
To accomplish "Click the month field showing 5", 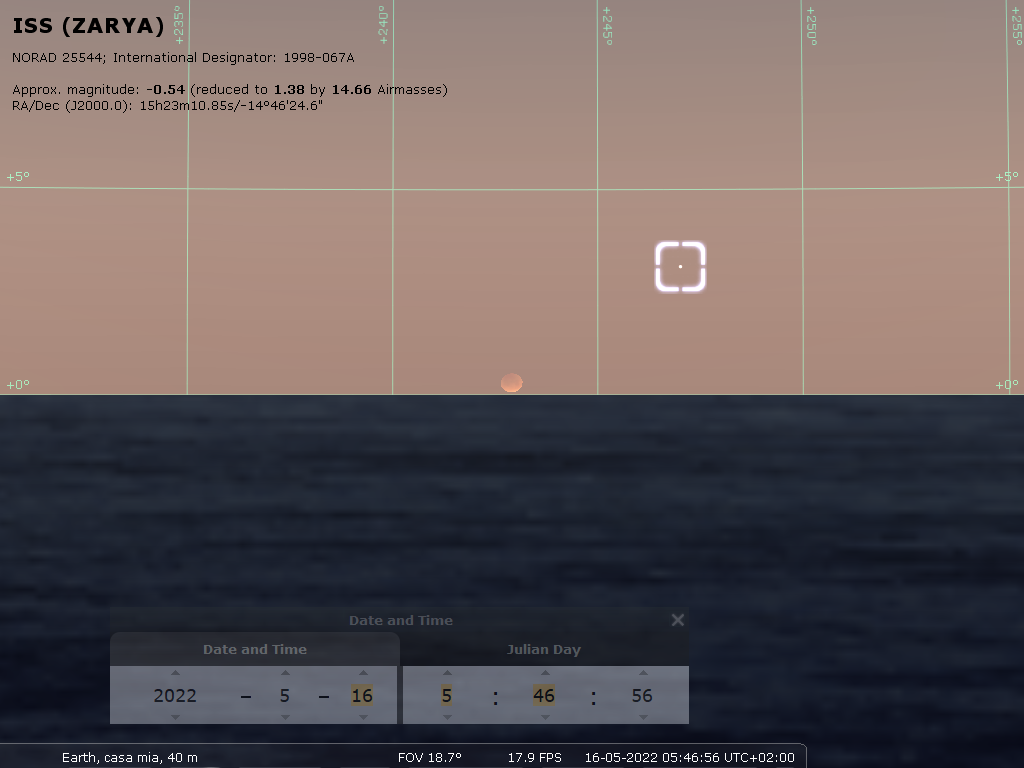I will click(x=285, y=696).
